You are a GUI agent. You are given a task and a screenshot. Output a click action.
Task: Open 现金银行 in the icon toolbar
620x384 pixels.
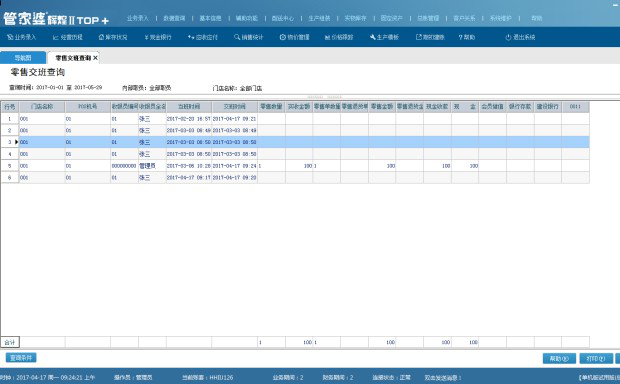point(158,37)
